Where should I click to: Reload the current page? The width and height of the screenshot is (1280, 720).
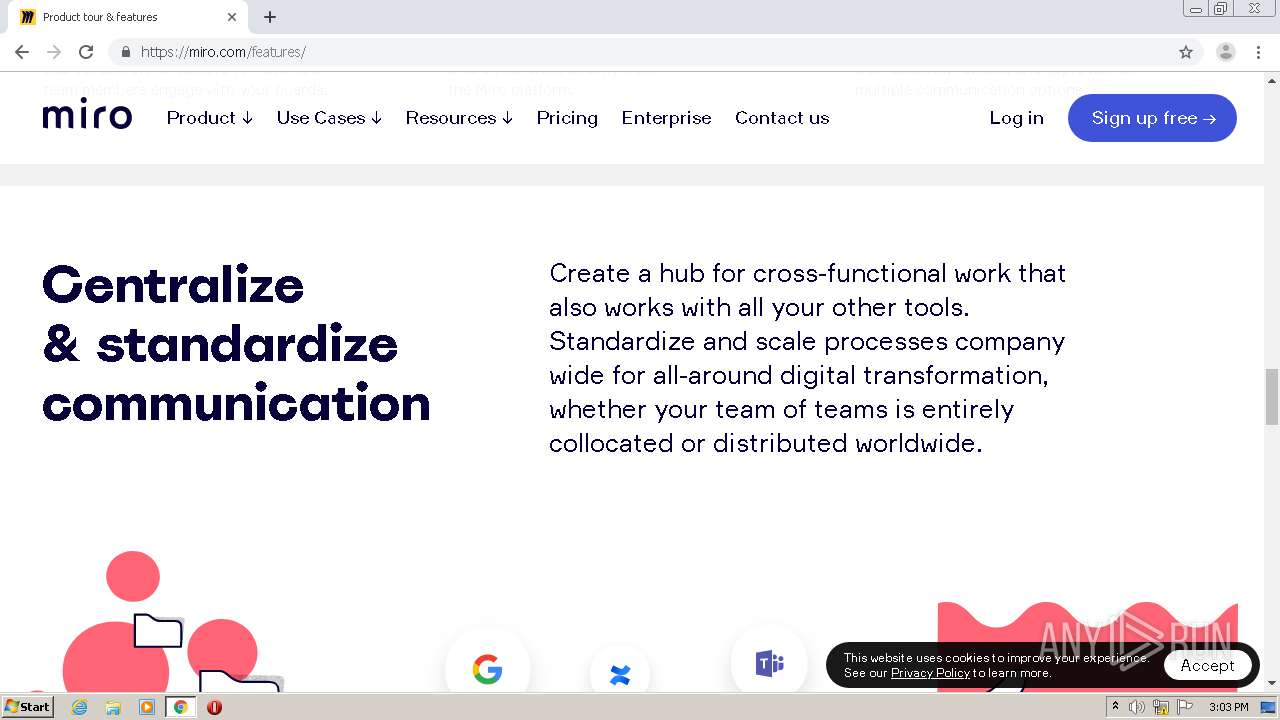[86, 52]
